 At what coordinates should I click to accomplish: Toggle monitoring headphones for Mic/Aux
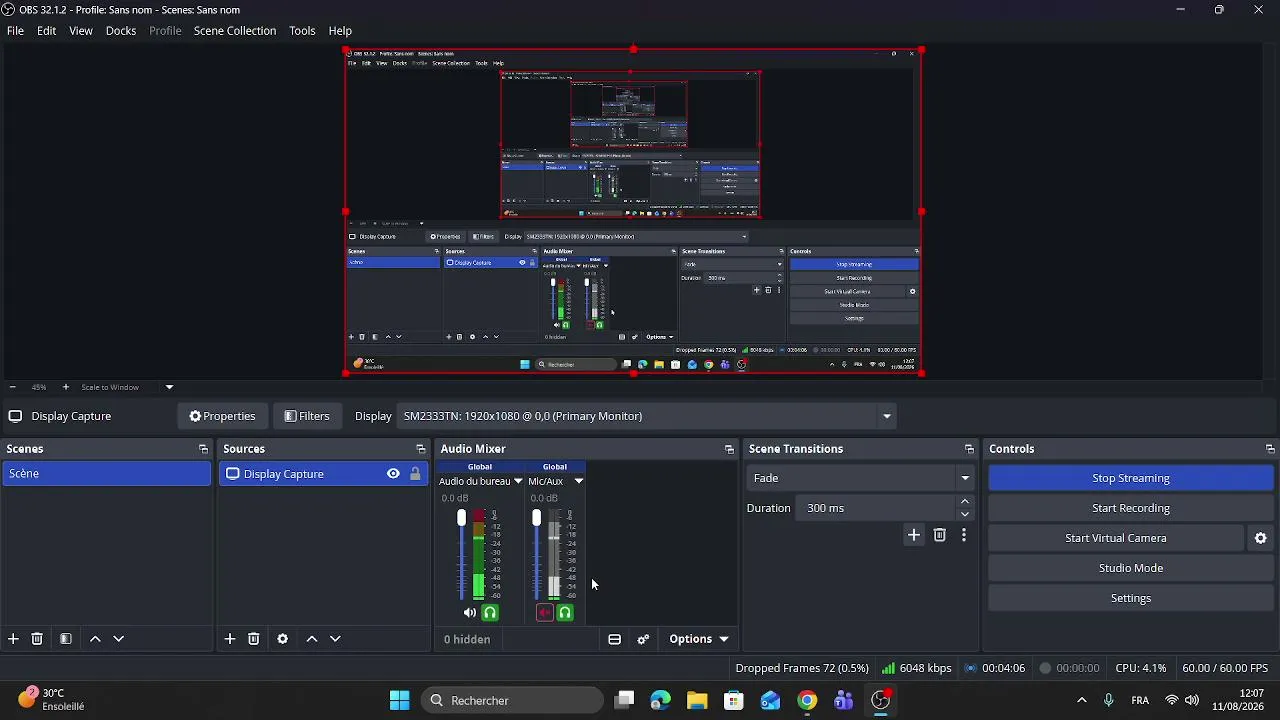565,613
